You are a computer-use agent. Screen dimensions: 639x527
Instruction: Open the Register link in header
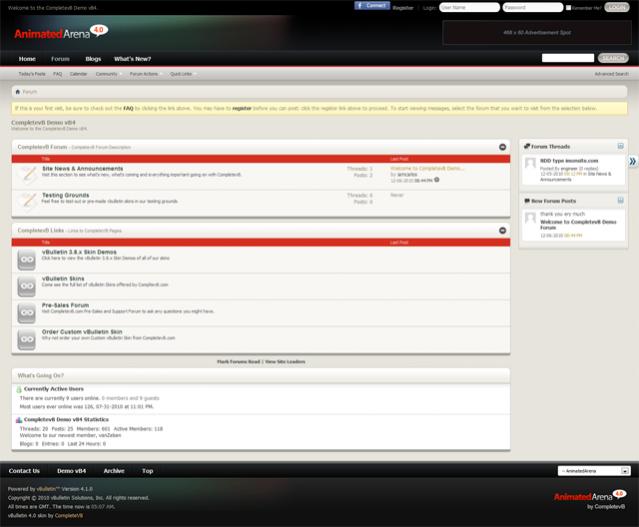[403, 8]
